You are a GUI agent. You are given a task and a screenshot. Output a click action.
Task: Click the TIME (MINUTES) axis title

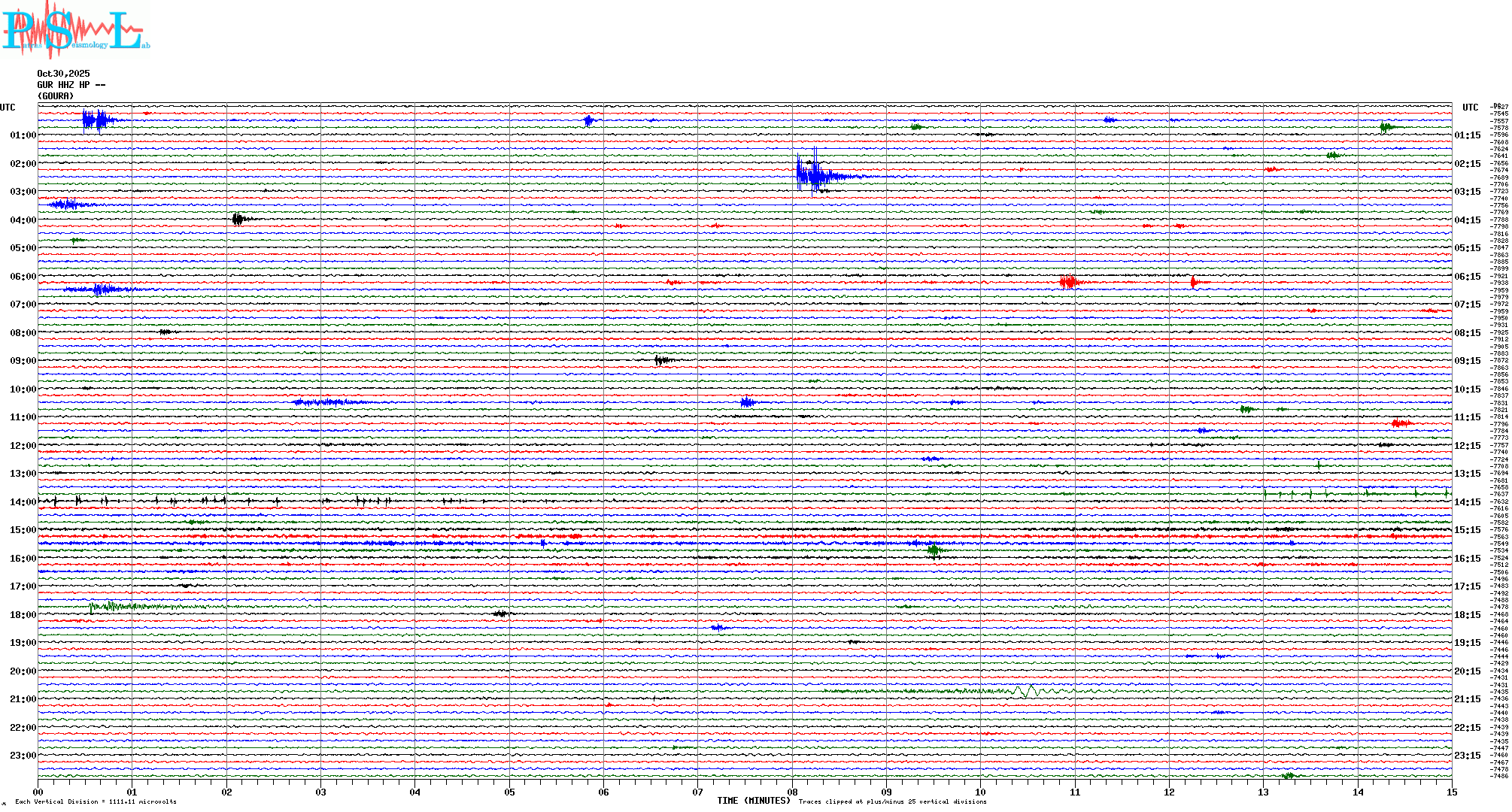pos(753,801)
